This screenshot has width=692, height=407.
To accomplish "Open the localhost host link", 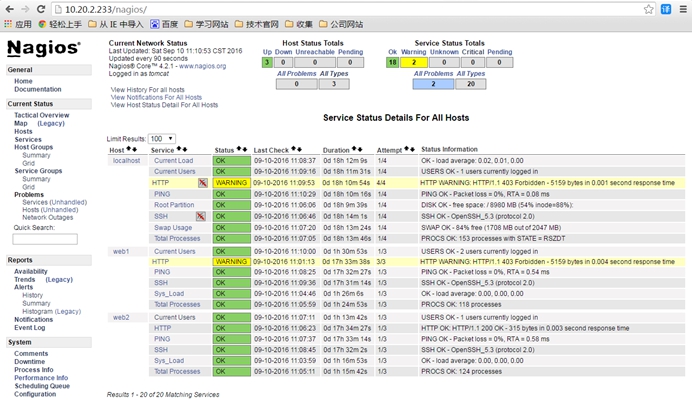I will click(126, 161).
